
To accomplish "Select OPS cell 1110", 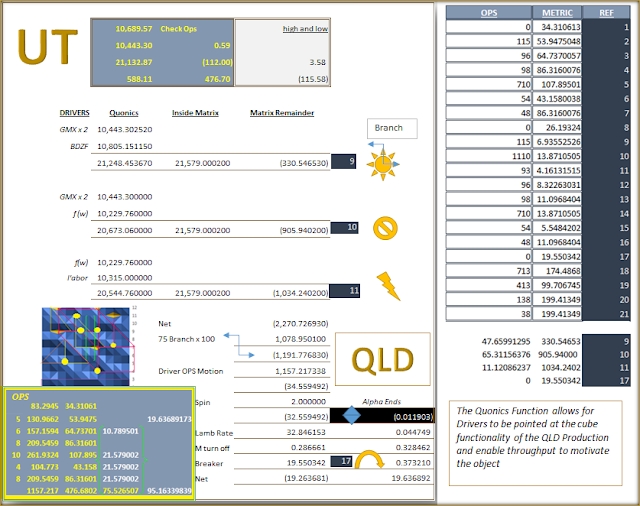I will [489, 156].
